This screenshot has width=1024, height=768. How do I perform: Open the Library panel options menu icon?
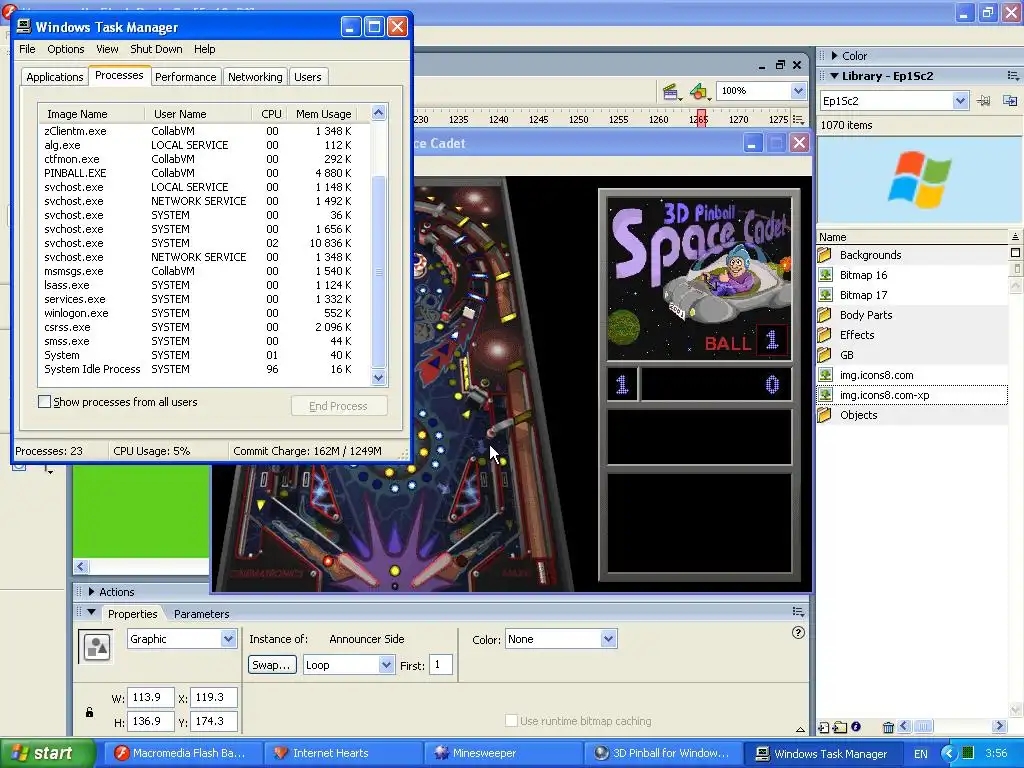[x=1013, y=76]
